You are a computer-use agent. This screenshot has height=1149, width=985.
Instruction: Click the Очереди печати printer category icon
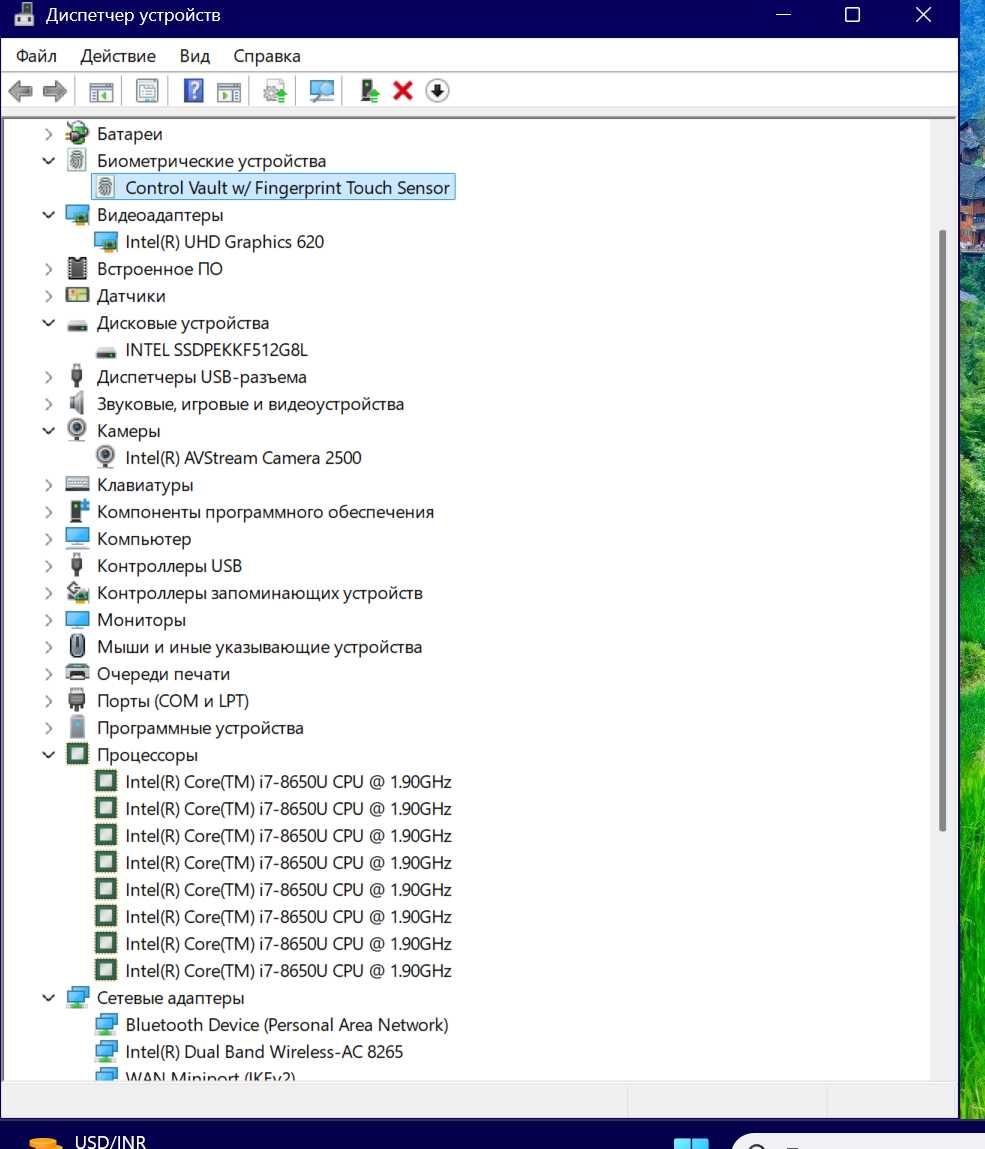pyautogui.click(x=77, y=673)
